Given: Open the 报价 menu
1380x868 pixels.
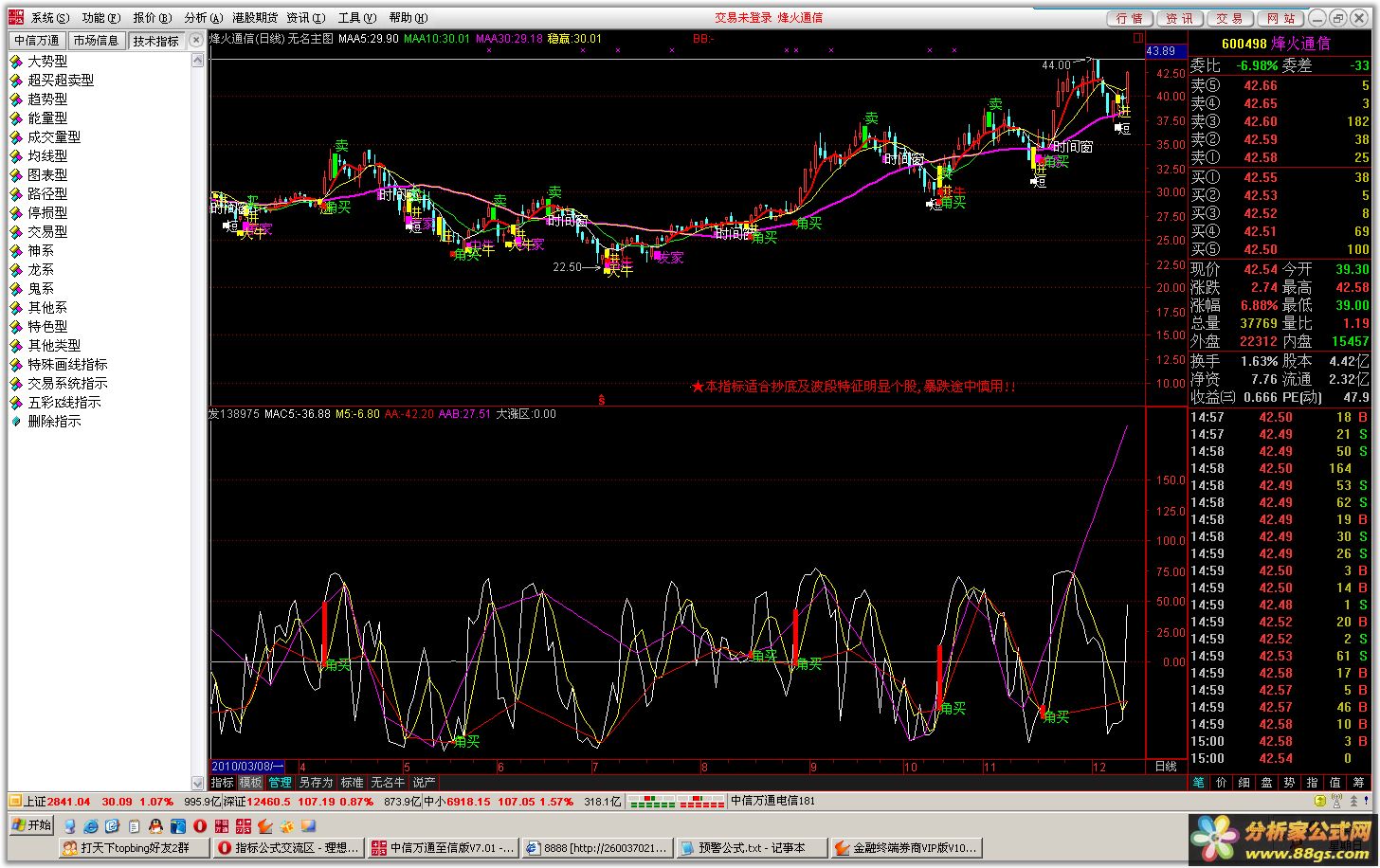Looking at the screenshot, I should coord(152,18).
